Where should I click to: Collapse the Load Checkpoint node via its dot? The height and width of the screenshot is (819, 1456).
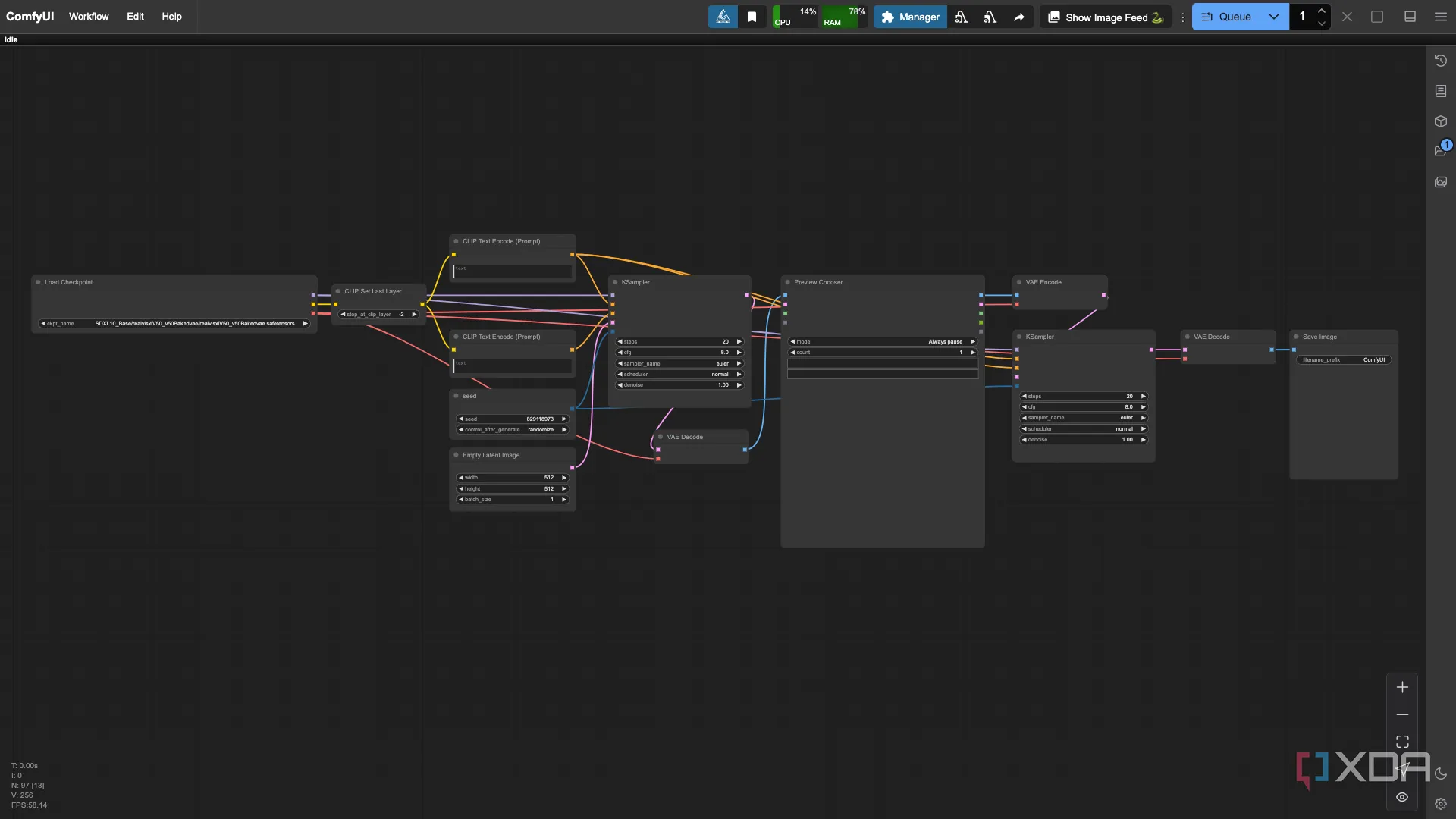click(38, 282)
